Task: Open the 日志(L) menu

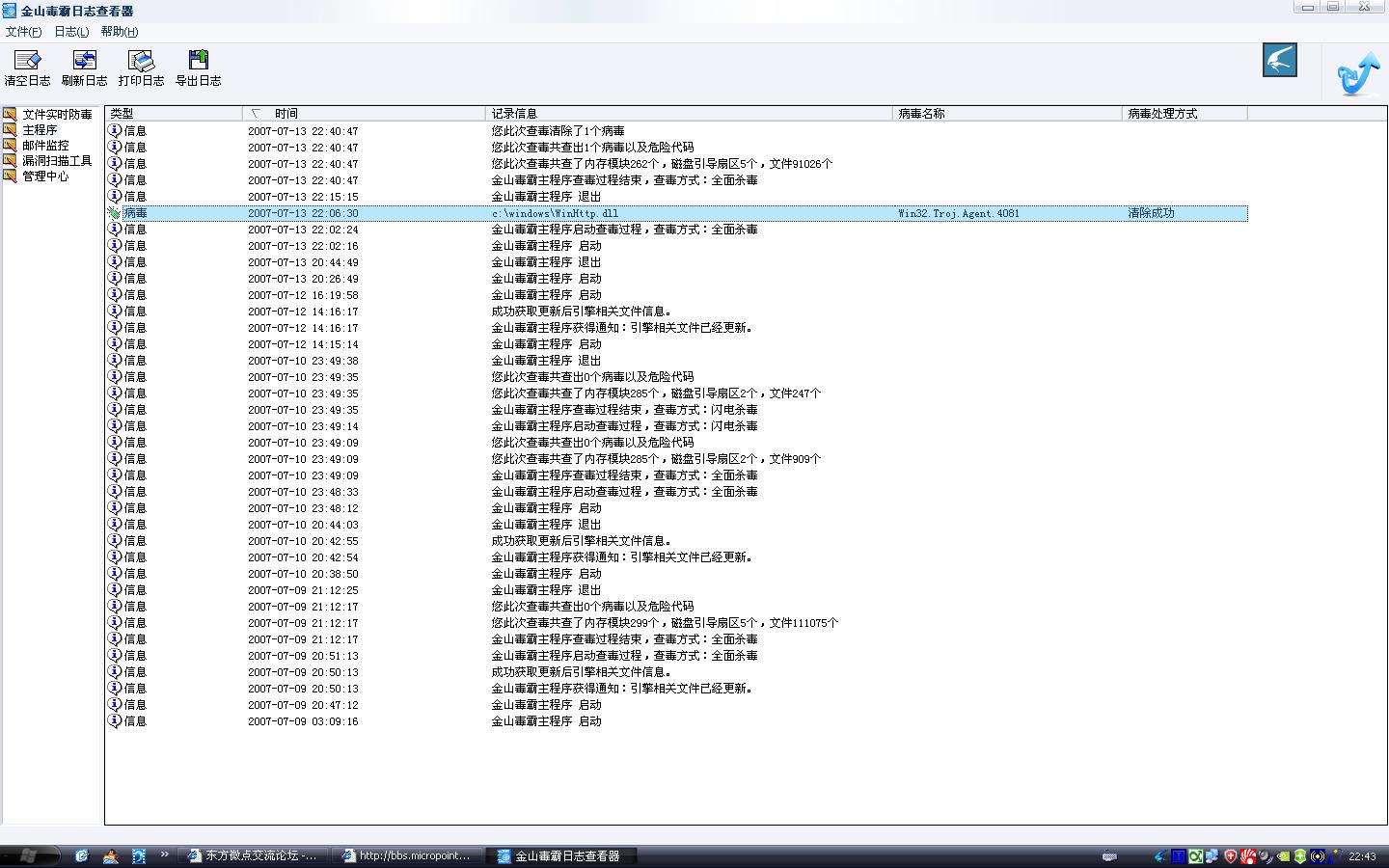Action: [71, 32]
